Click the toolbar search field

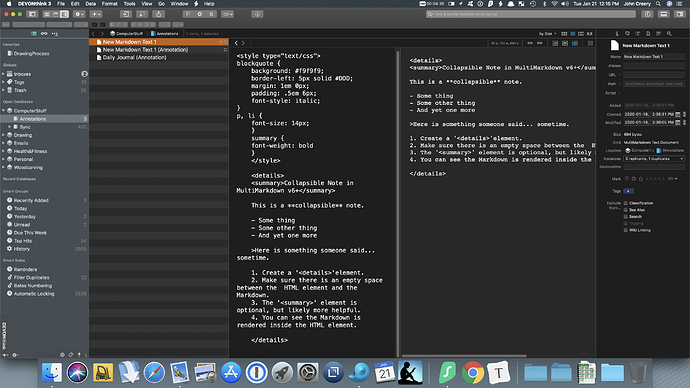tap(531, 14)
